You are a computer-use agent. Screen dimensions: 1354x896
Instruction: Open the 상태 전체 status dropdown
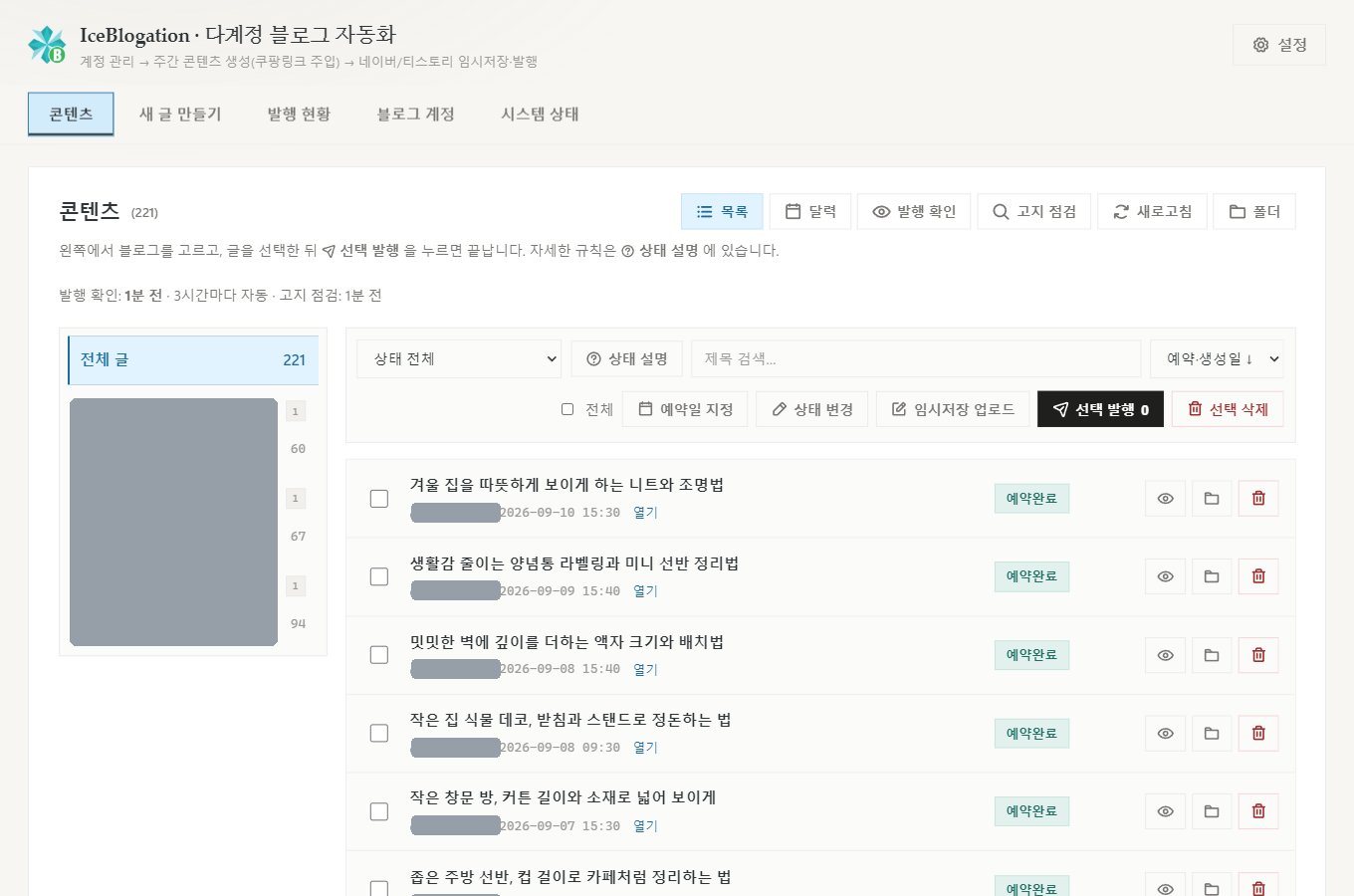tap(459, 358)
